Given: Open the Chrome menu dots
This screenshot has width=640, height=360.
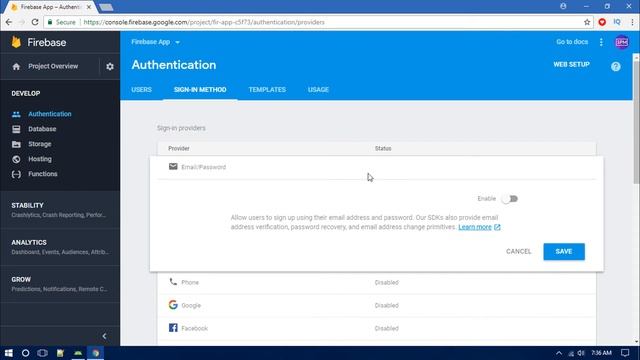Looking at the screenshot, I should 632,22.
